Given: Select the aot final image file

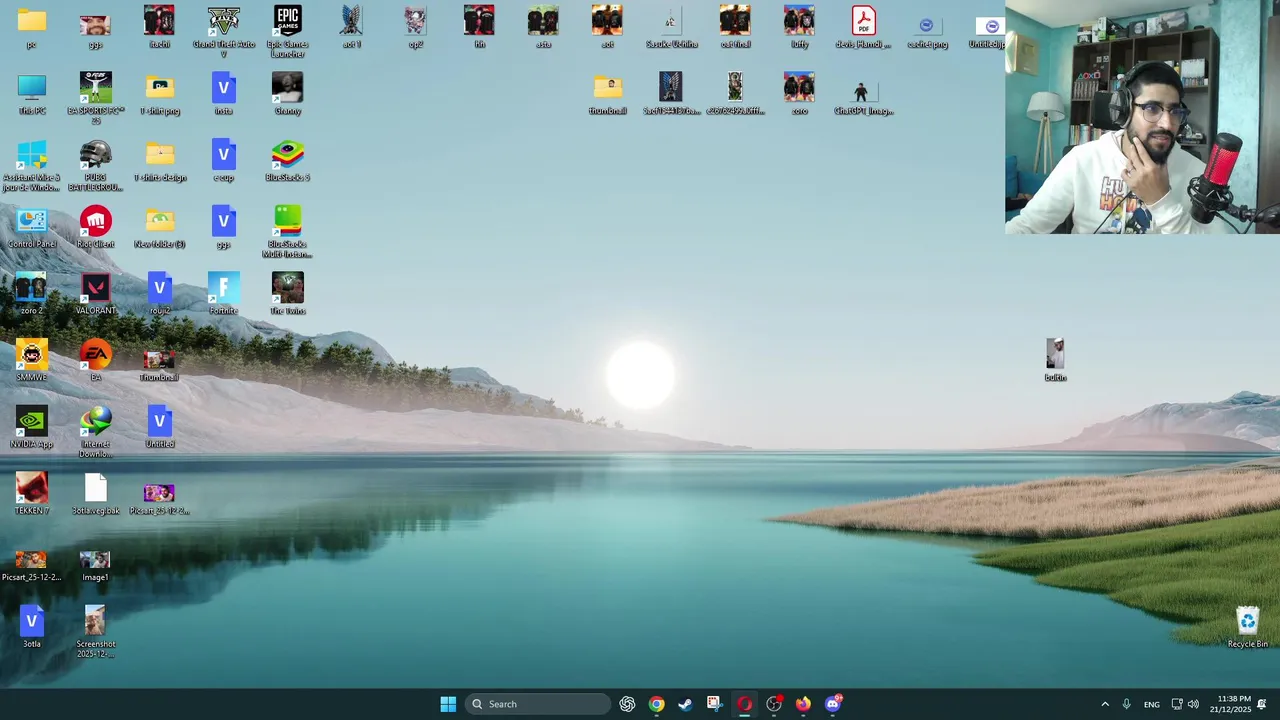Looking at the screenshot, I should [x=735, y=27].
